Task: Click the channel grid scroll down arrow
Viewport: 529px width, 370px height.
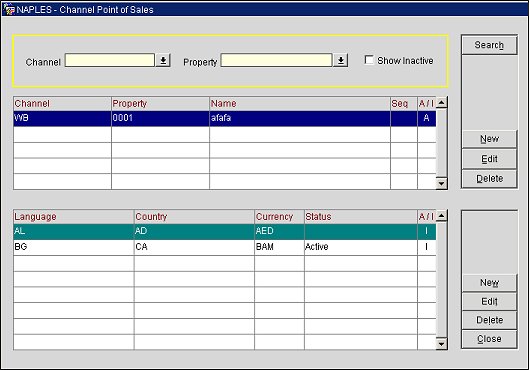Action: click(442, 183)
